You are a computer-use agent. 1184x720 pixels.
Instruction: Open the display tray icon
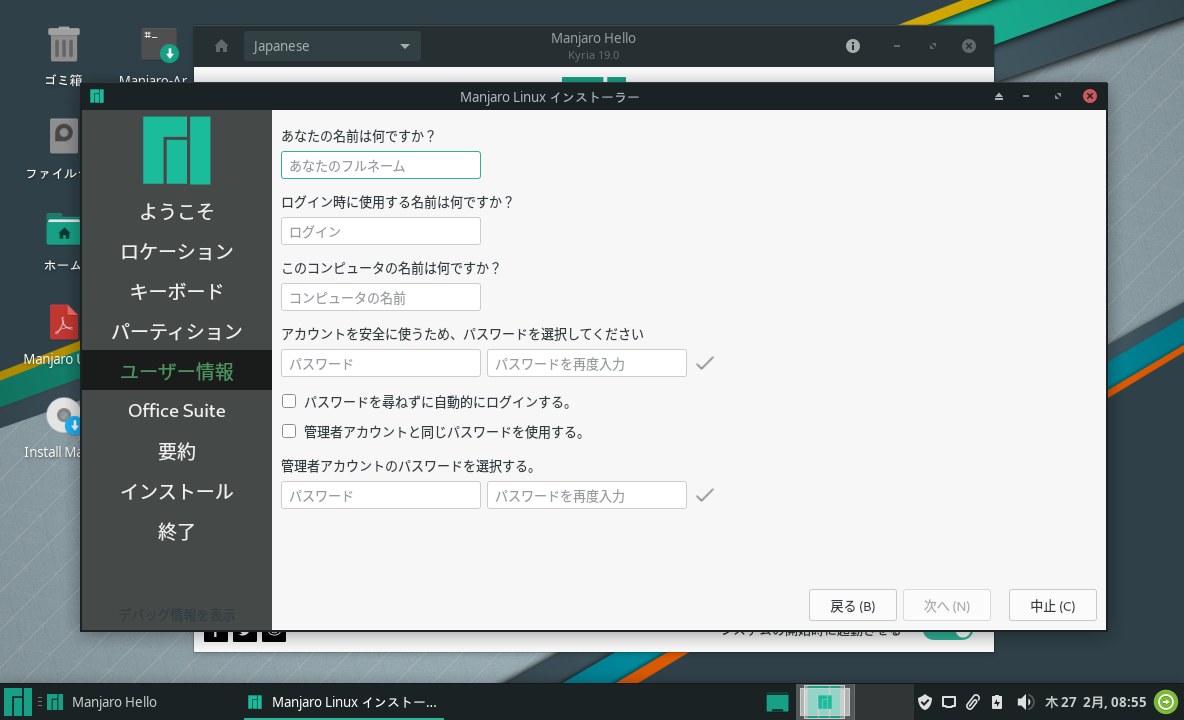(948, 702)
